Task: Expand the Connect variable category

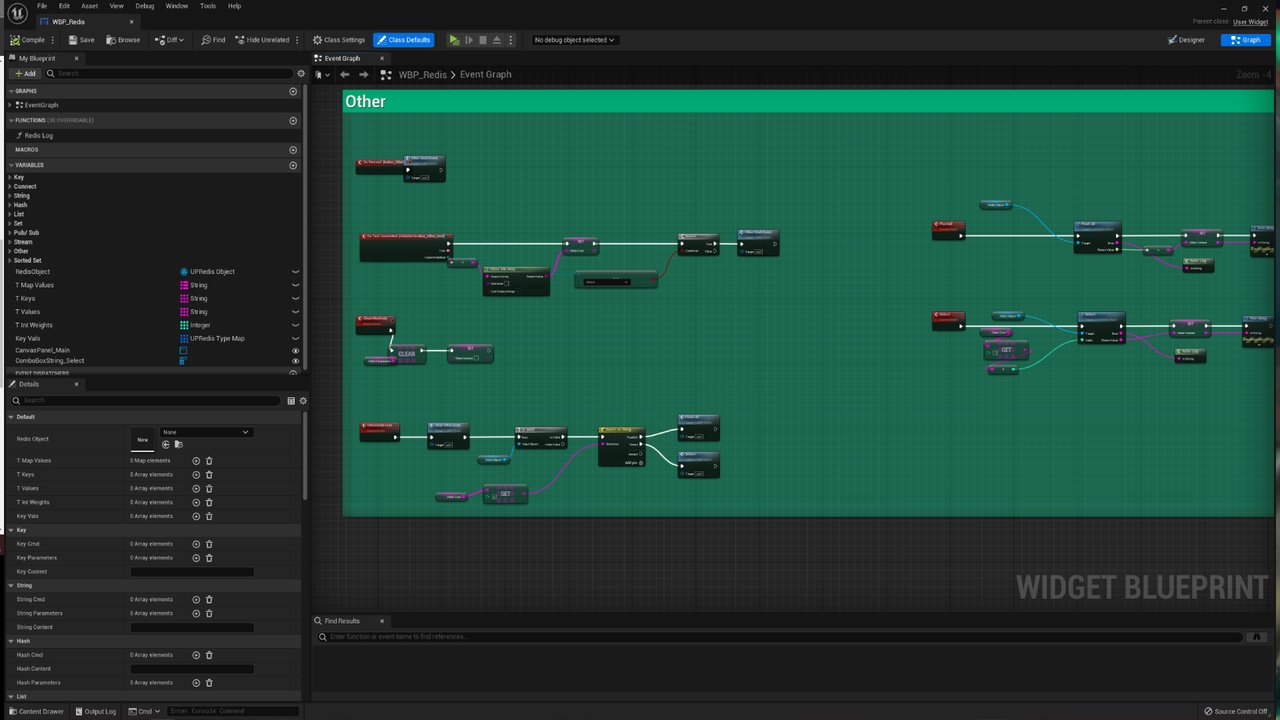Action: (10, 187)
